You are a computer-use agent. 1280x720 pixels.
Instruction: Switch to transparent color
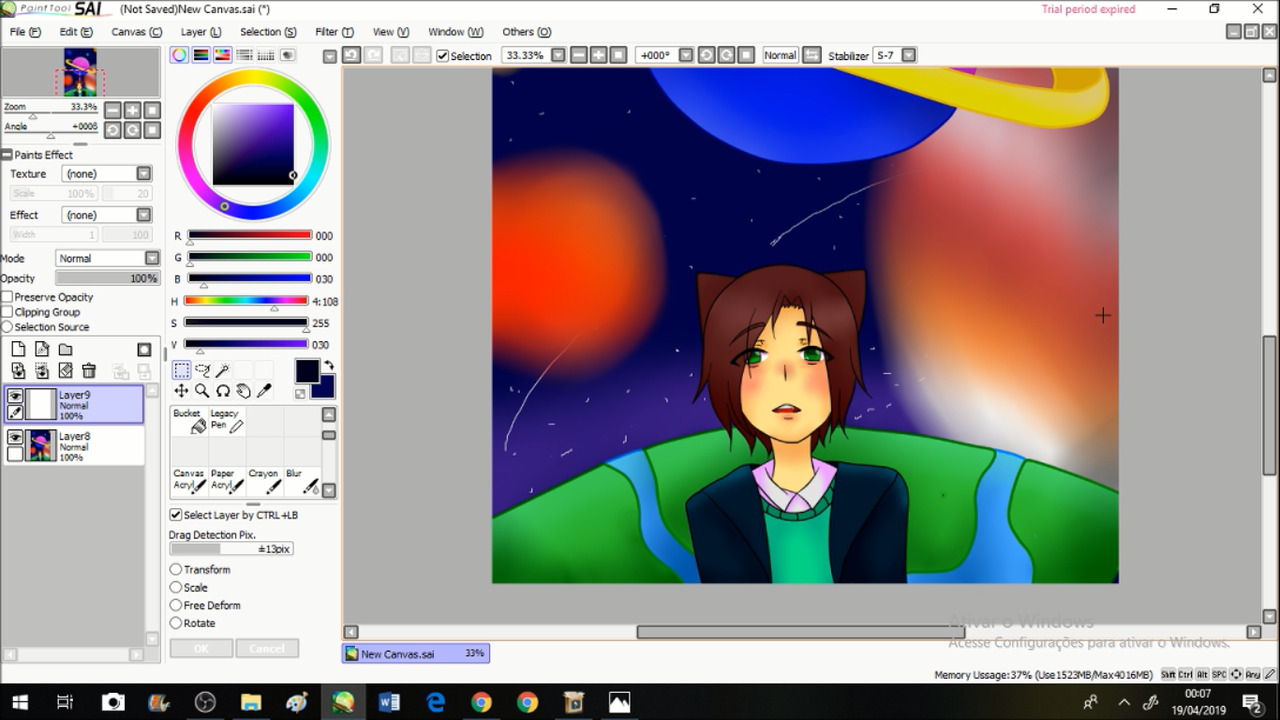pyautogui.click(x=300, y=394)
